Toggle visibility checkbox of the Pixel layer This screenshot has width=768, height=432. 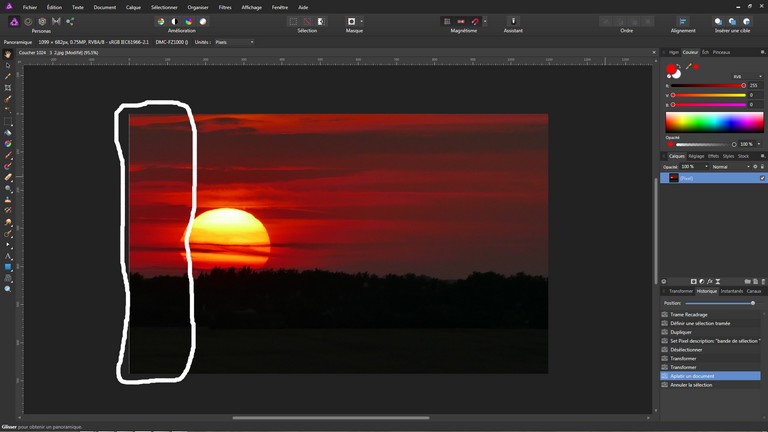pos(763,178)
